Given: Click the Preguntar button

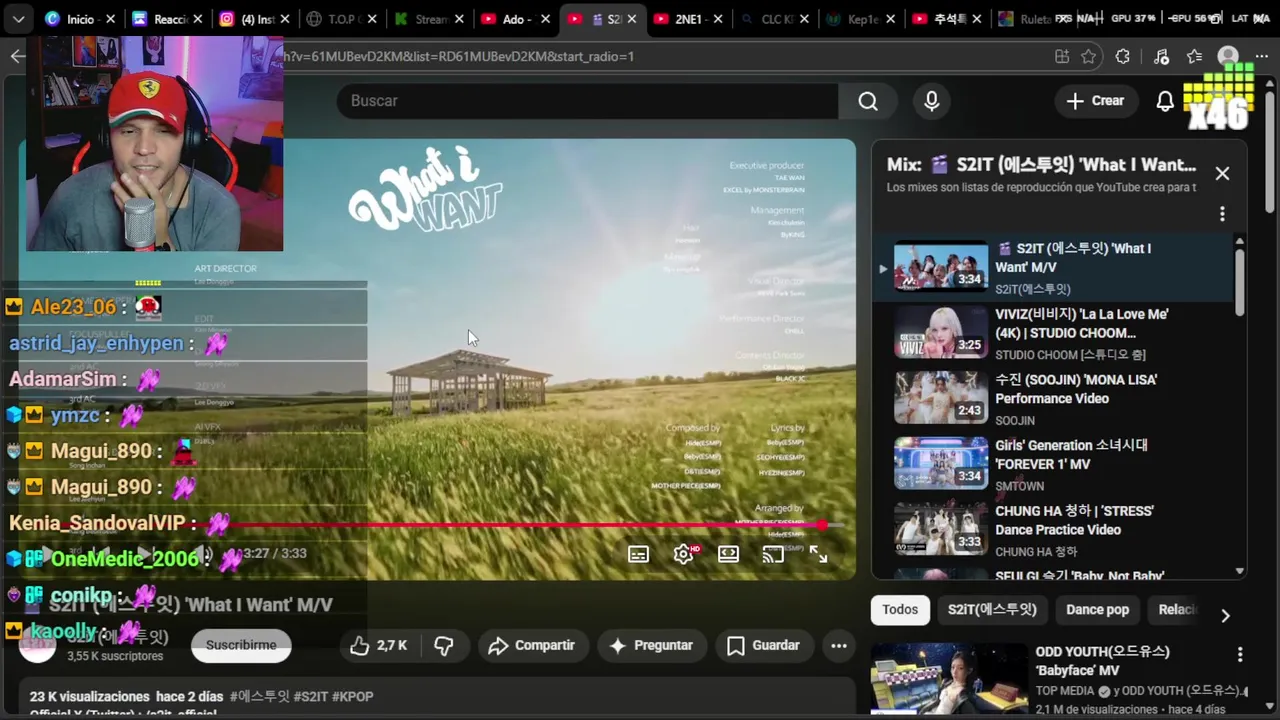Looking at the screenshot, I should click(651, 646).
